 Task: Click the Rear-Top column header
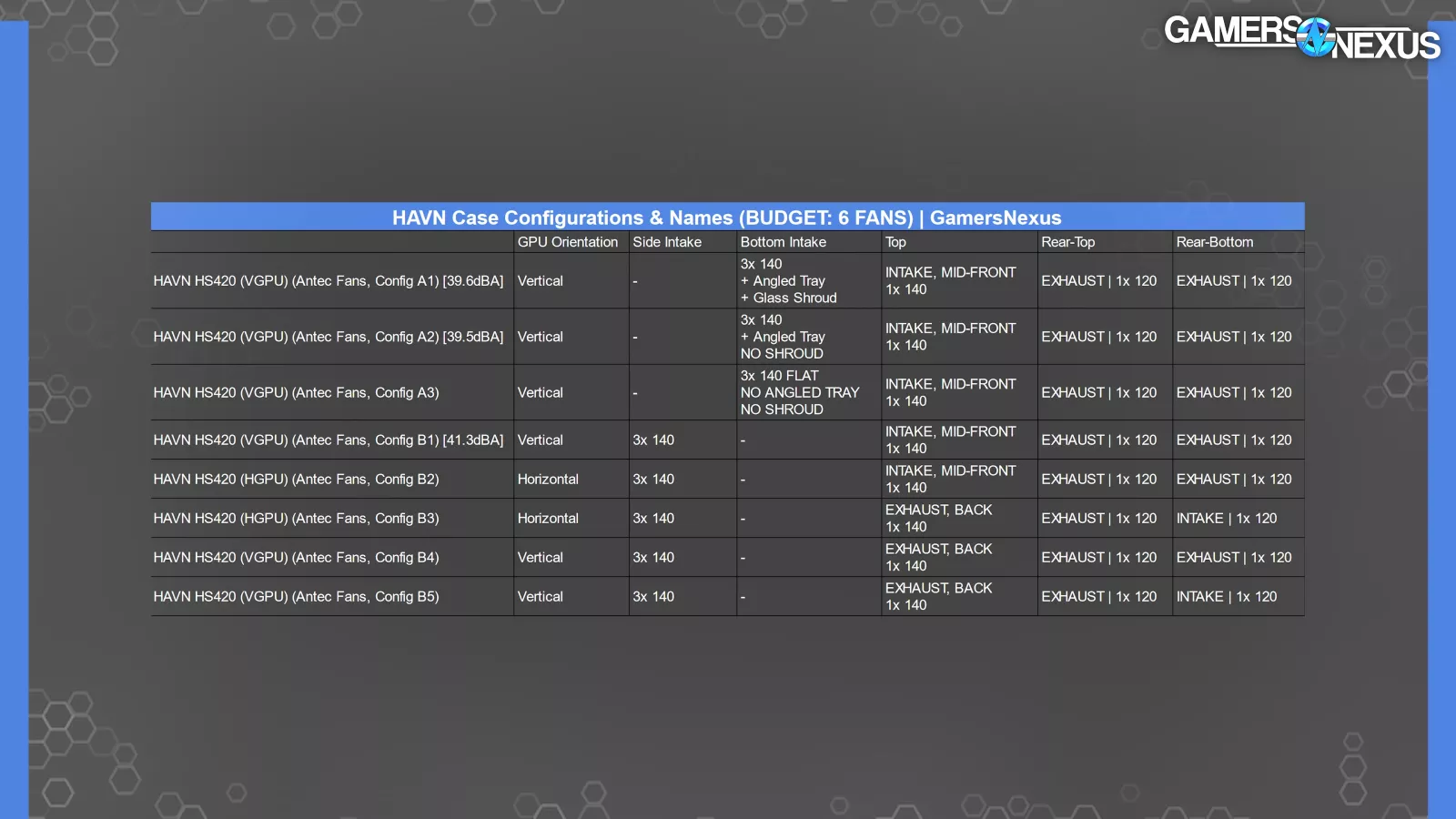point(1067,242)
